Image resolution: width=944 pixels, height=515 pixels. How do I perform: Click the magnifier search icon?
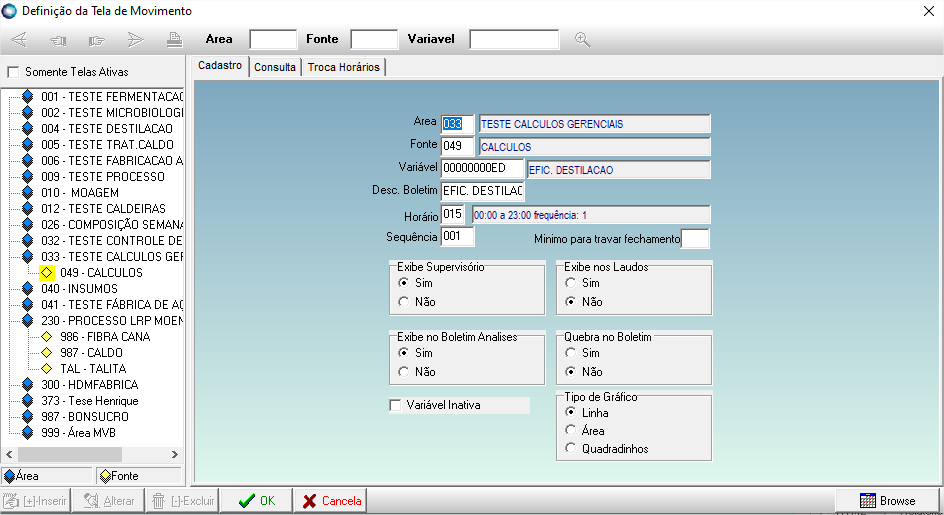click(582, 40)
